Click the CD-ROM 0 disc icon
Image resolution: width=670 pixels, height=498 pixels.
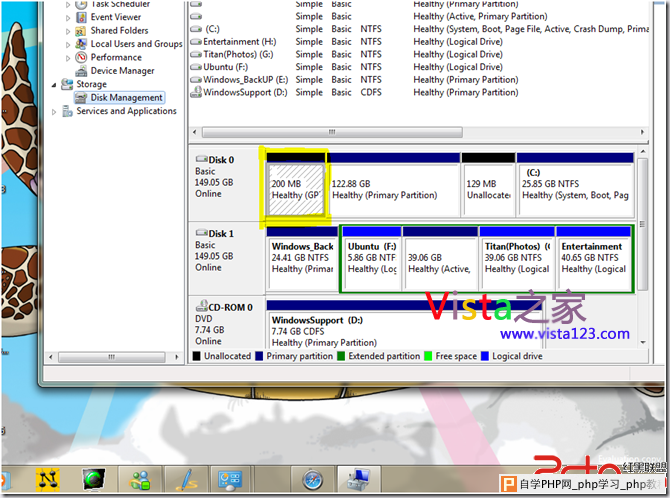click(201, 306)
